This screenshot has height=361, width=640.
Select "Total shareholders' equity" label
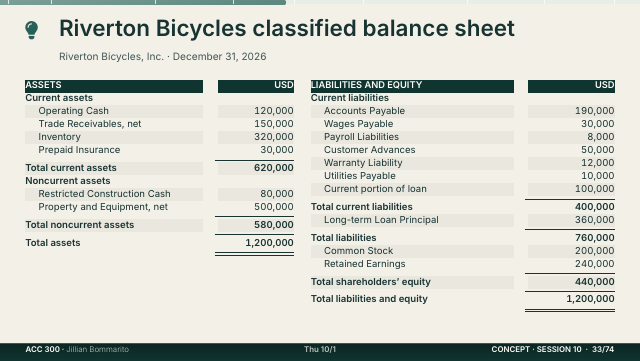click(x=371, y=283)
